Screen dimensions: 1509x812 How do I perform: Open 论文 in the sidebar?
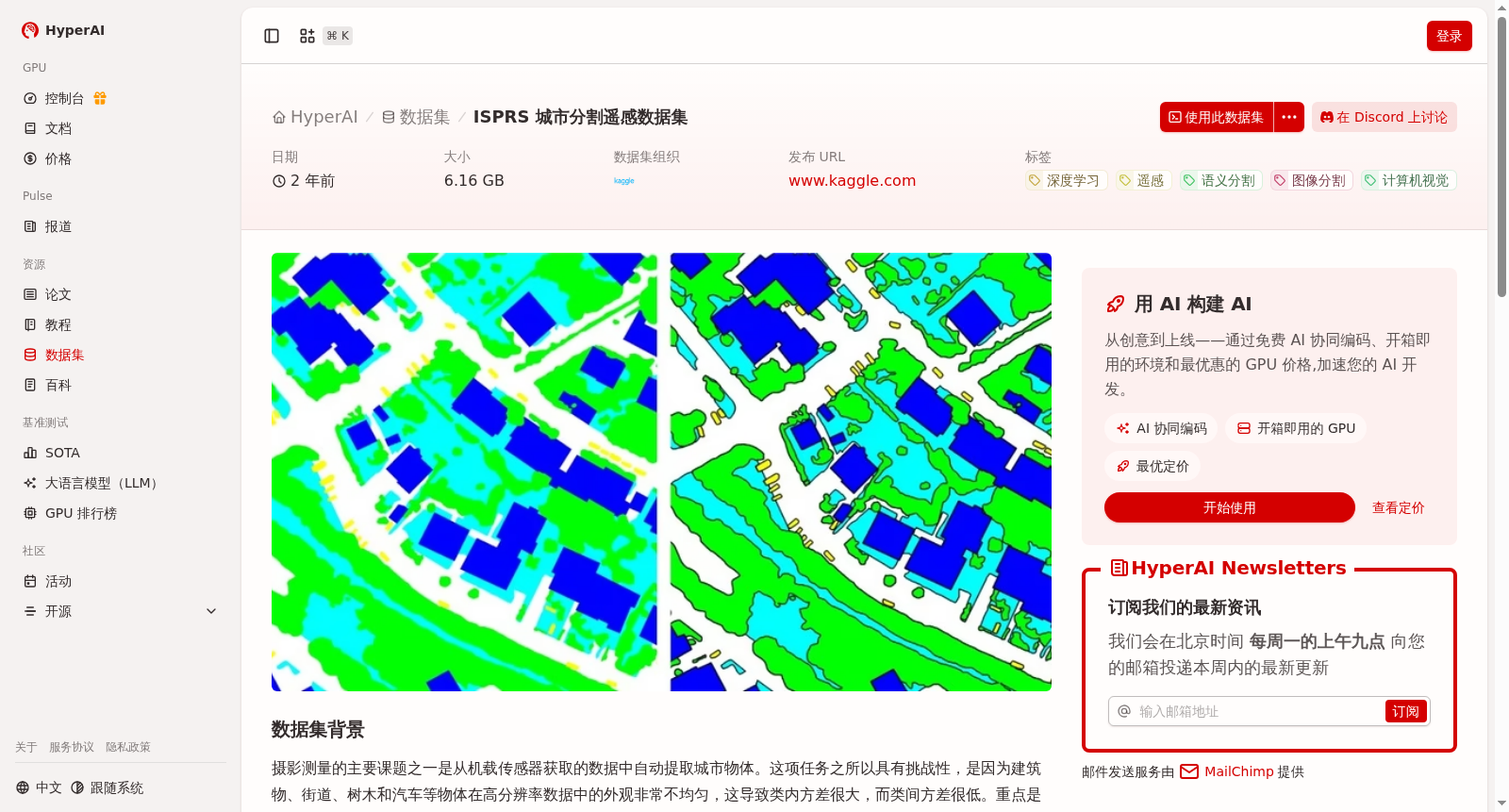tap(58, 294)
